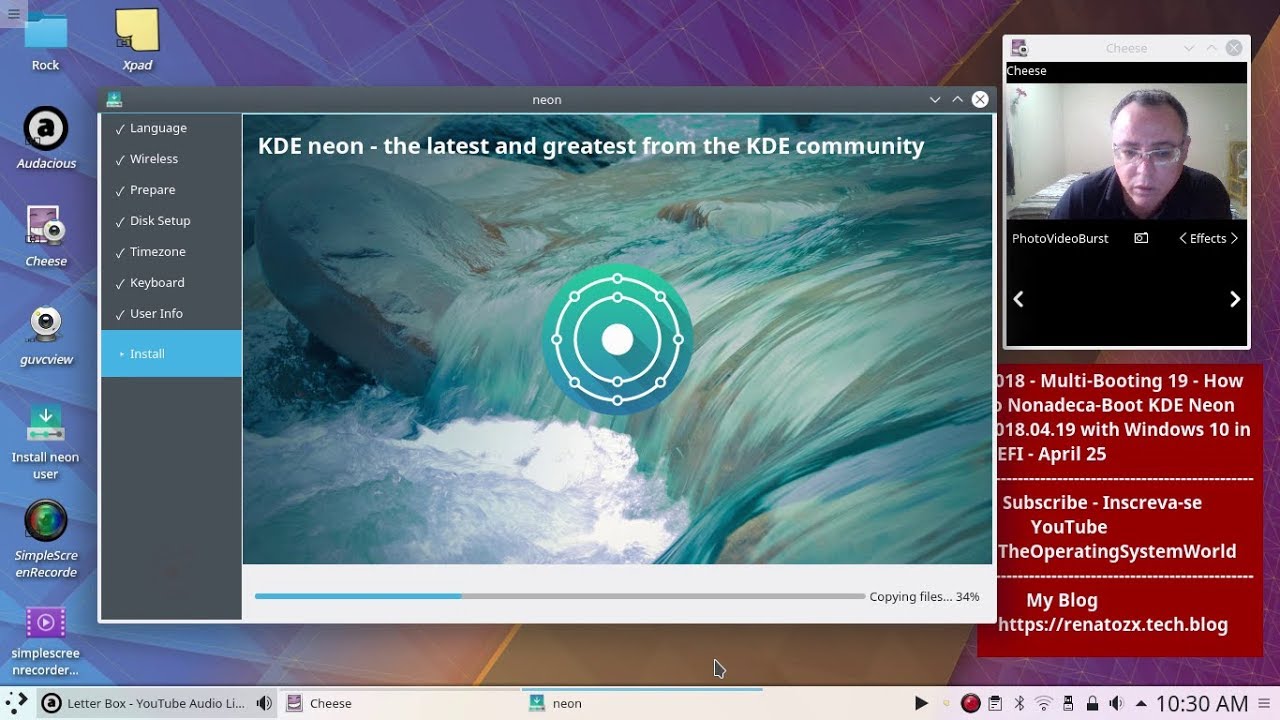Click the red record icon in the system tray
The image size is (1280, 720).
click(x=970, y=703)
